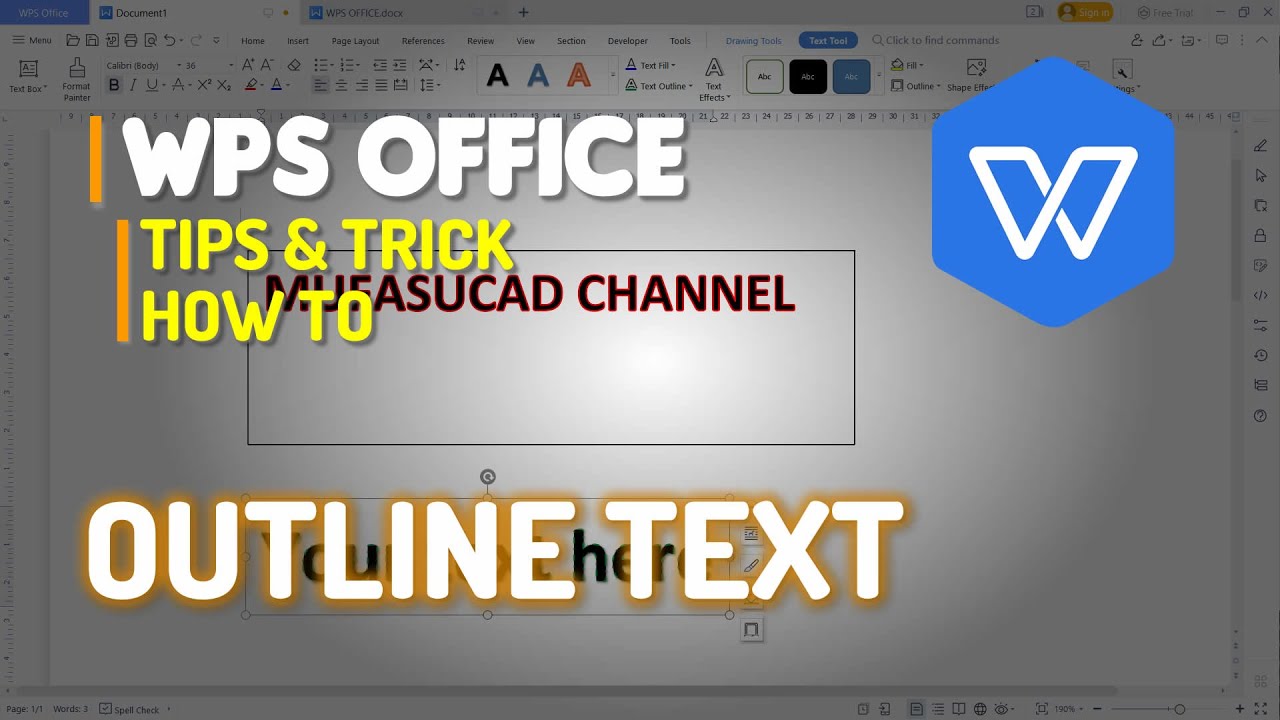
Task: Open the Developer tab
Action: pos(628,41)
